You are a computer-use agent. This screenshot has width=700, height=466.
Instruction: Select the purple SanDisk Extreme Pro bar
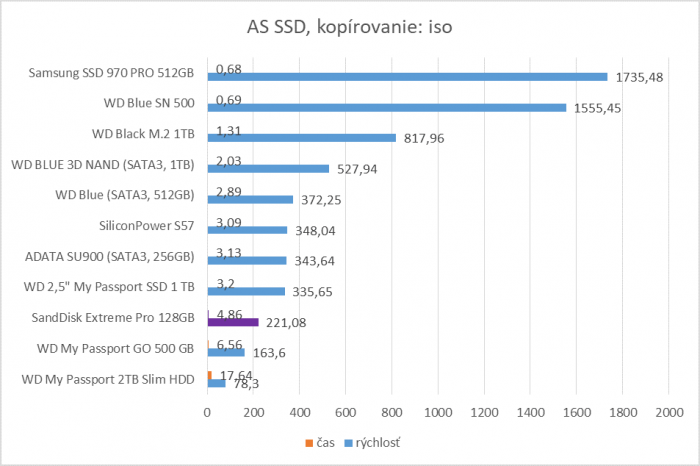[x=233, y=322]
